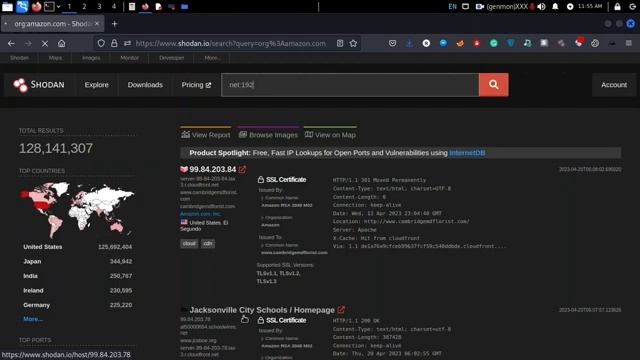Open the Browse Images tab
This screenshot has width=640, height=360.
click(268, 135)
